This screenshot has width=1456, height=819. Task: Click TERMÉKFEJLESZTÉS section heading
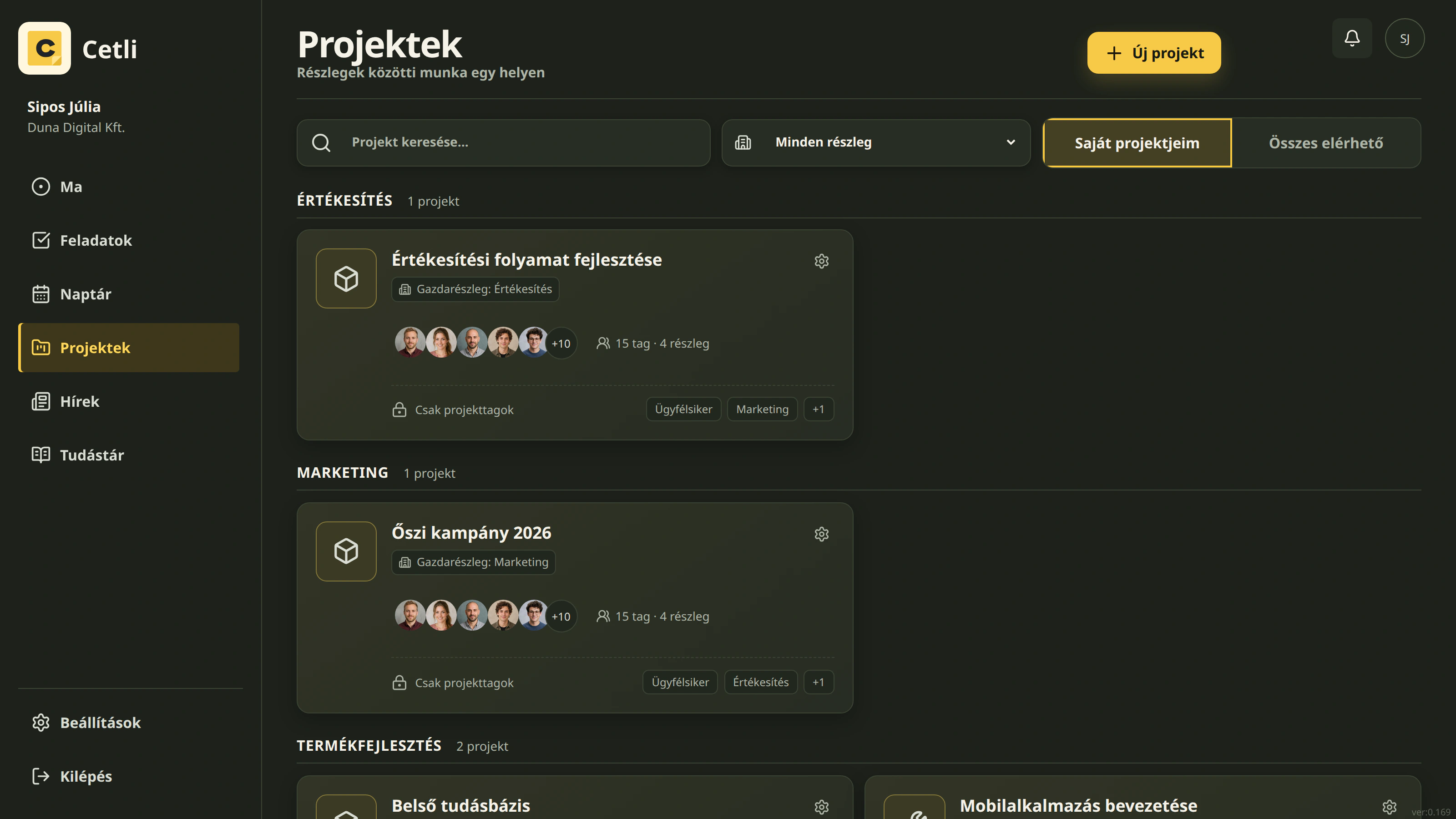point(369,746)
